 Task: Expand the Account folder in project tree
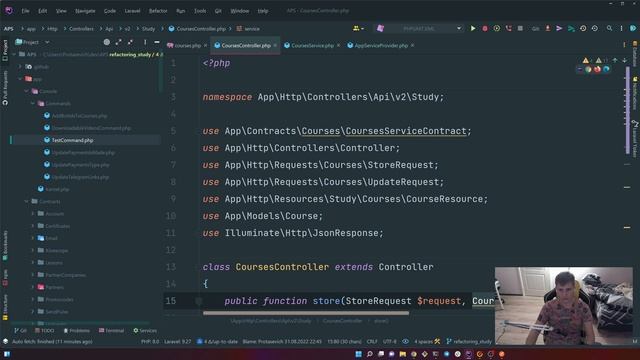[33, 213]
